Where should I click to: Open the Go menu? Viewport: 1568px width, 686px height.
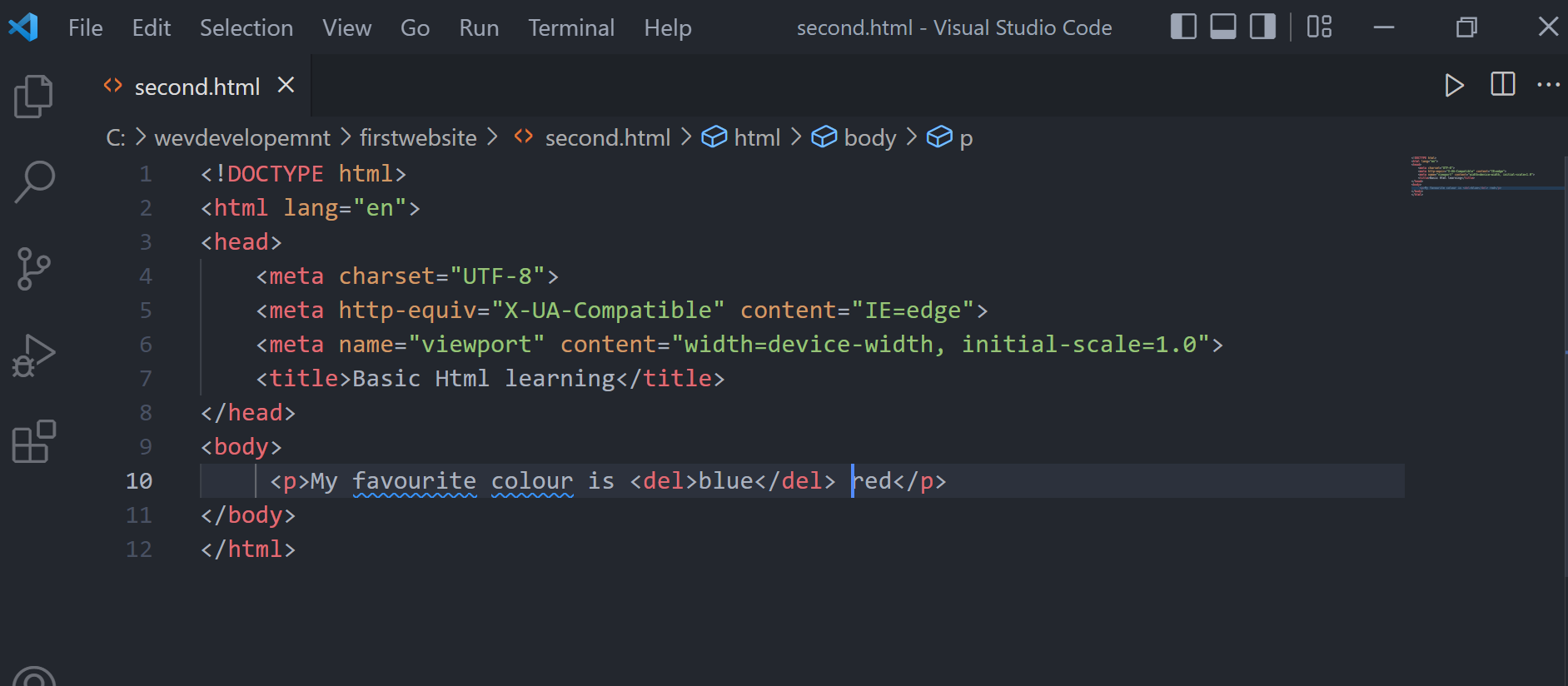[x=415, y=27]
